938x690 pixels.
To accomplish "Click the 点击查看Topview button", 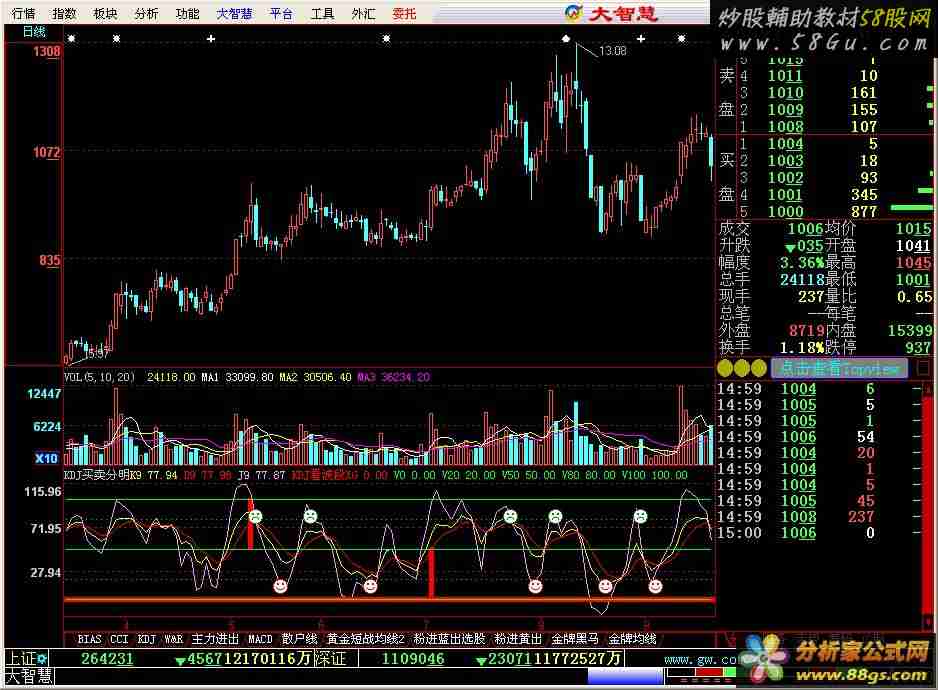I will 839,368.
